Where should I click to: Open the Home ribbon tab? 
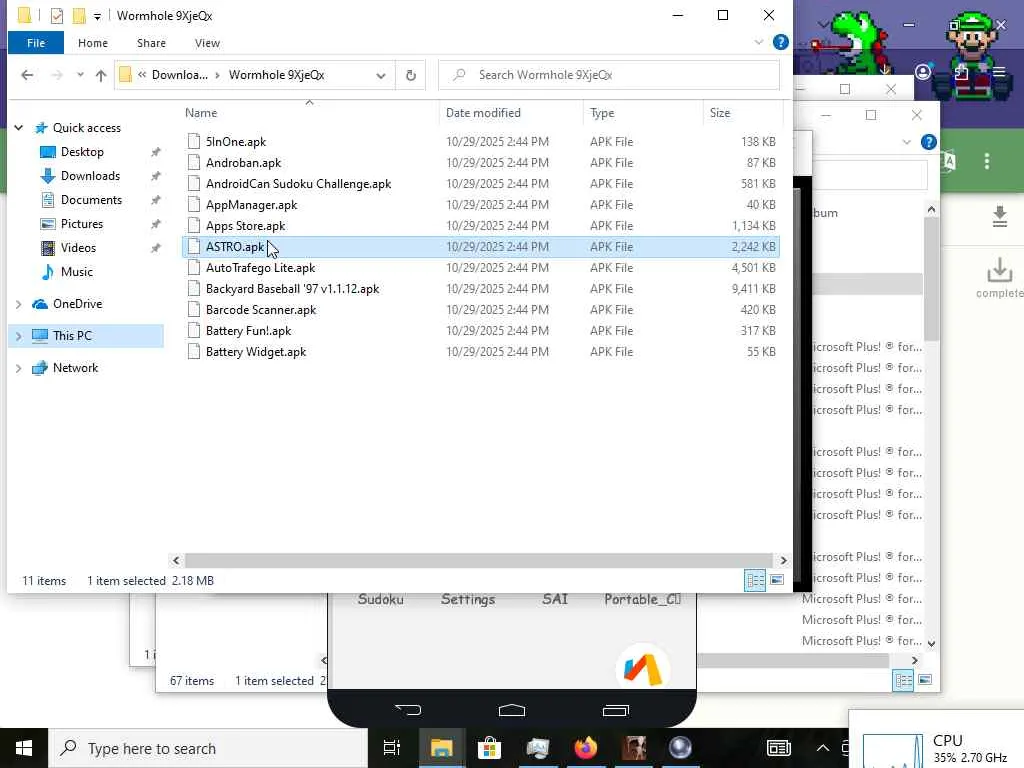(93, 43)
